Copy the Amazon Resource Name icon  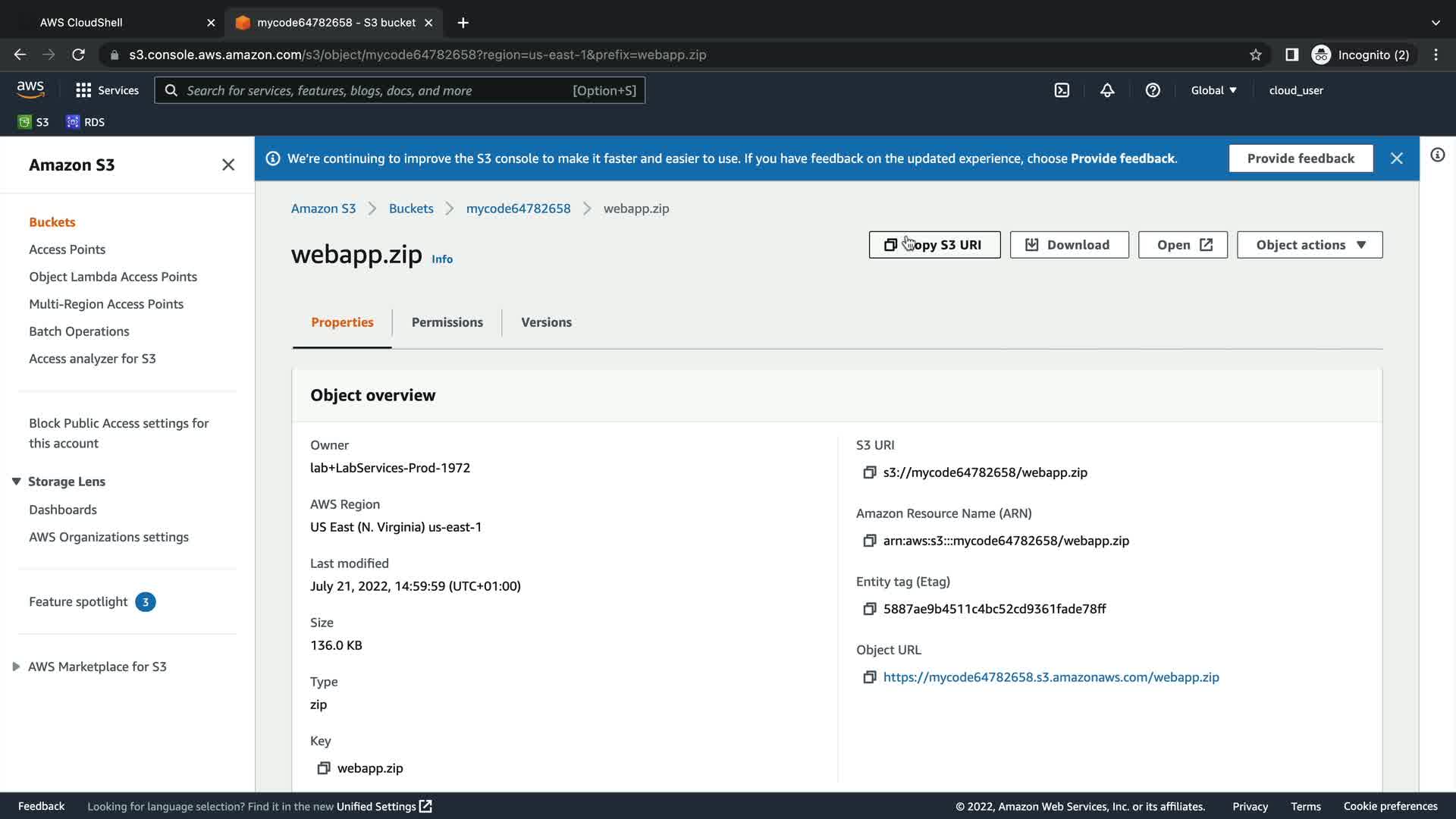[x=870, y=541]
